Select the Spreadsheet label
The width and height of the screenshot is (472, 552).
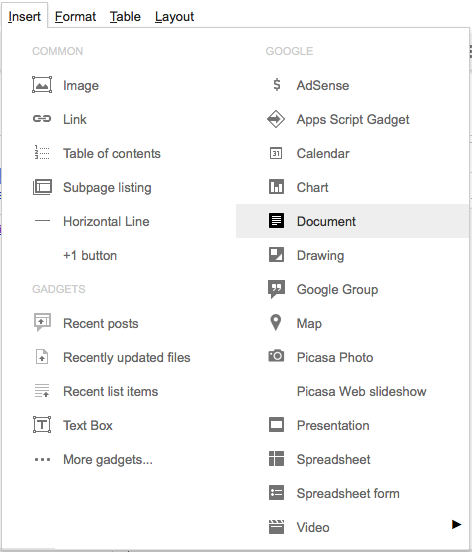[333, 460]
